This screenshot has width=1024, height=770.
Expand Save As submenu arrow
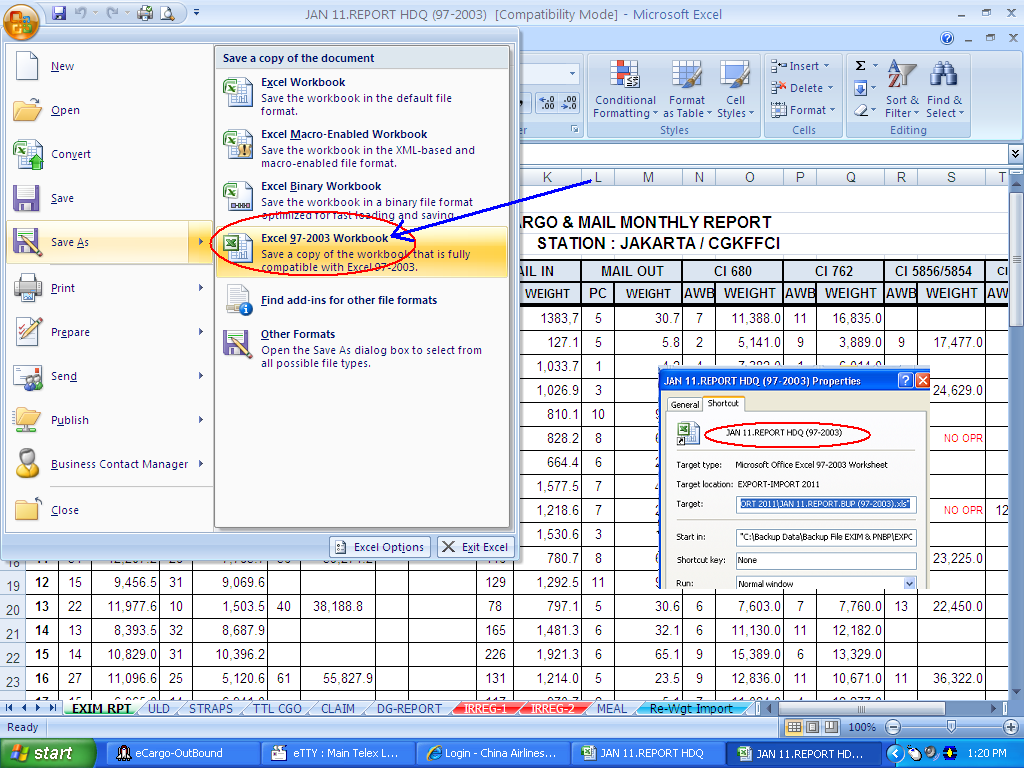201,242
